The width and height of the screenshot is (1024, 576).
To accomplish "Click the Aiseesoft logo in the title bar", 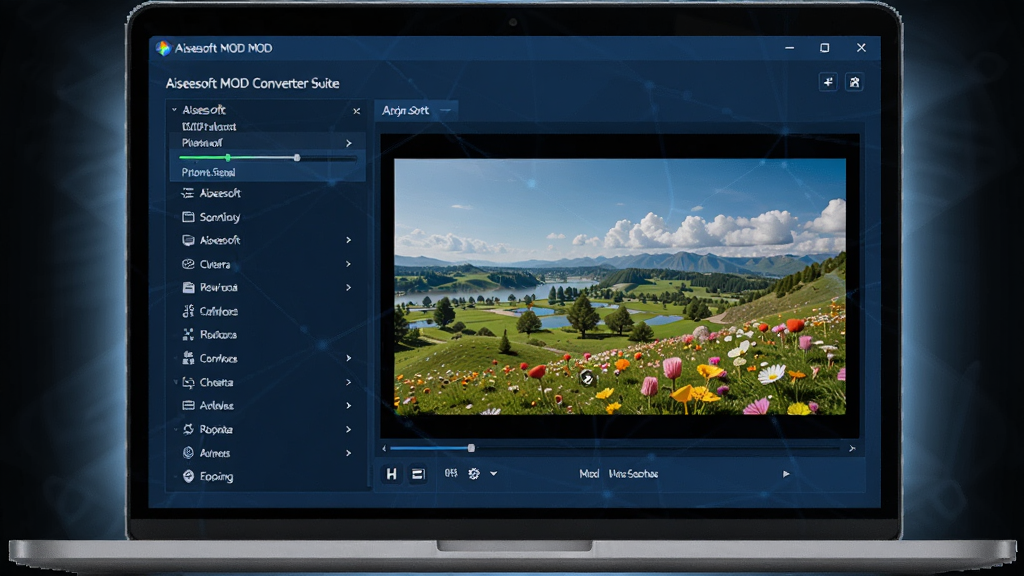I will (163, 48).
